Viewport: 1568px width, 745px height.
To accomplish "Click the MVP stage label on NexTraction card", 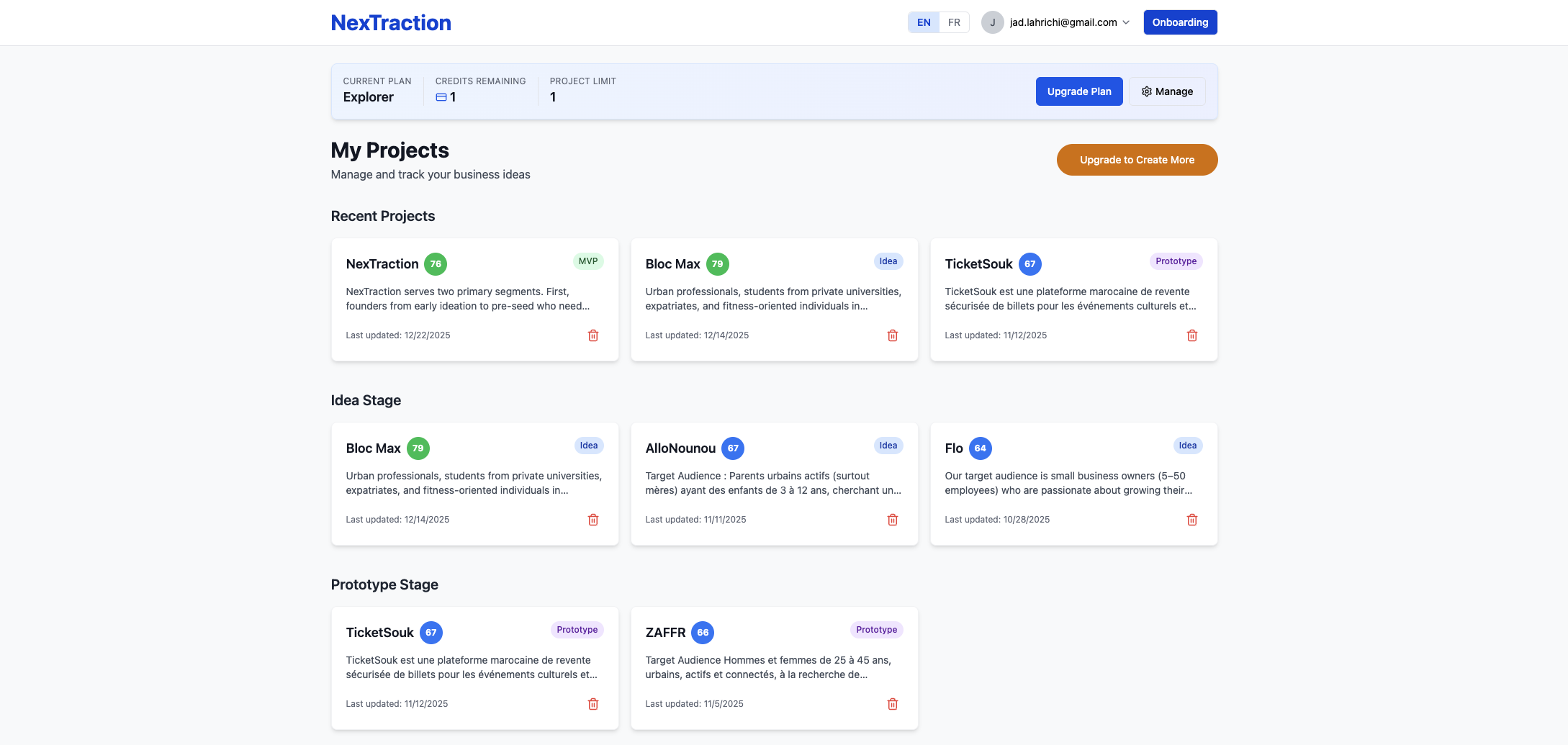I will coord(588,261).
